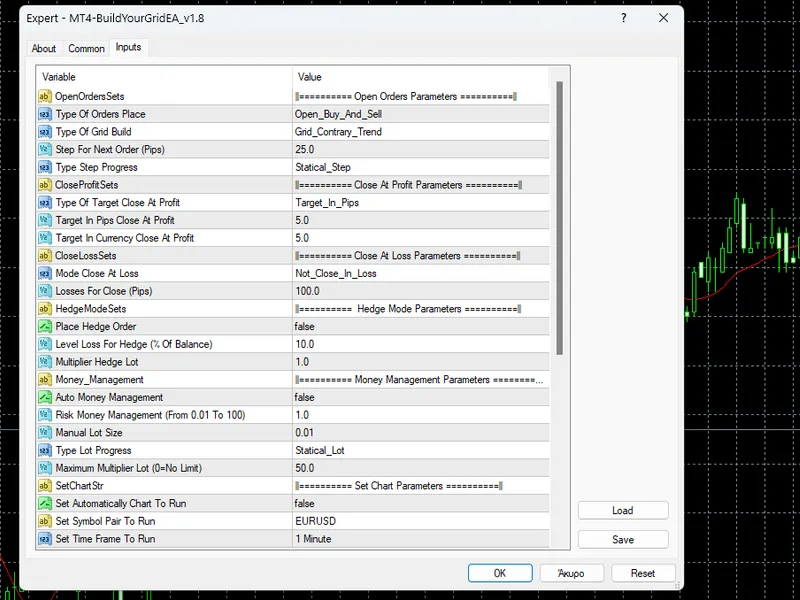
Task: Click the Value column header
Action: click(x=421, y=77)
